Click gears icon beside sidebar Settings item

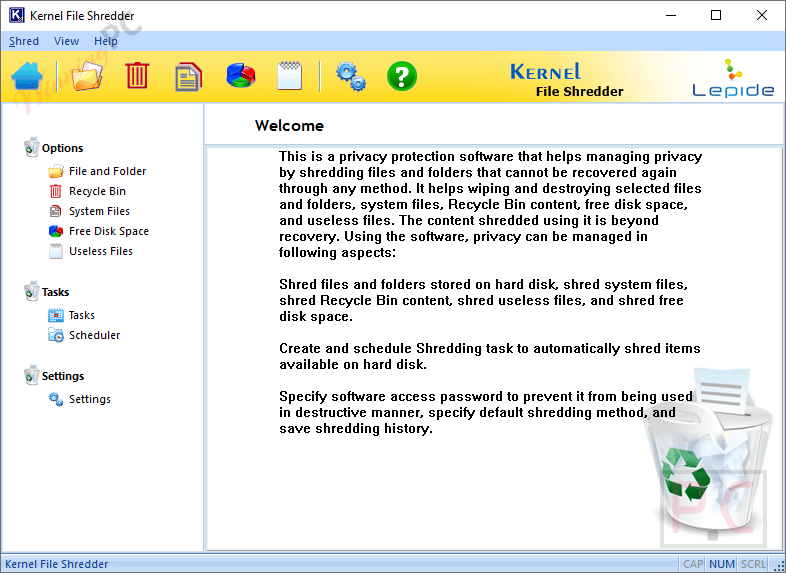pyautogui.click(x=56, y=399)
